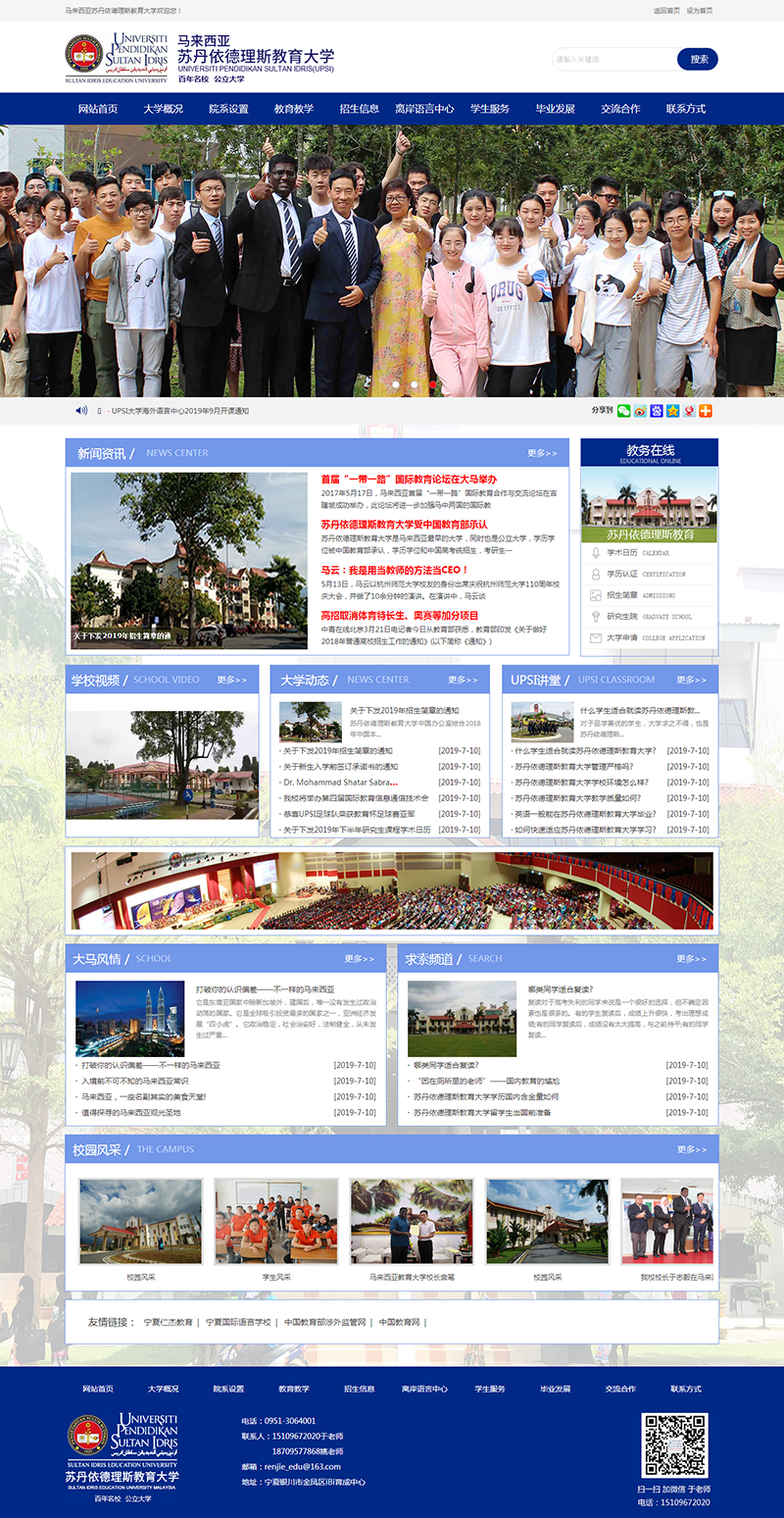
Task: Open the 马来西亚教育大学校长亲笔 thumbnail
Action: click(x=412, y=1221)
